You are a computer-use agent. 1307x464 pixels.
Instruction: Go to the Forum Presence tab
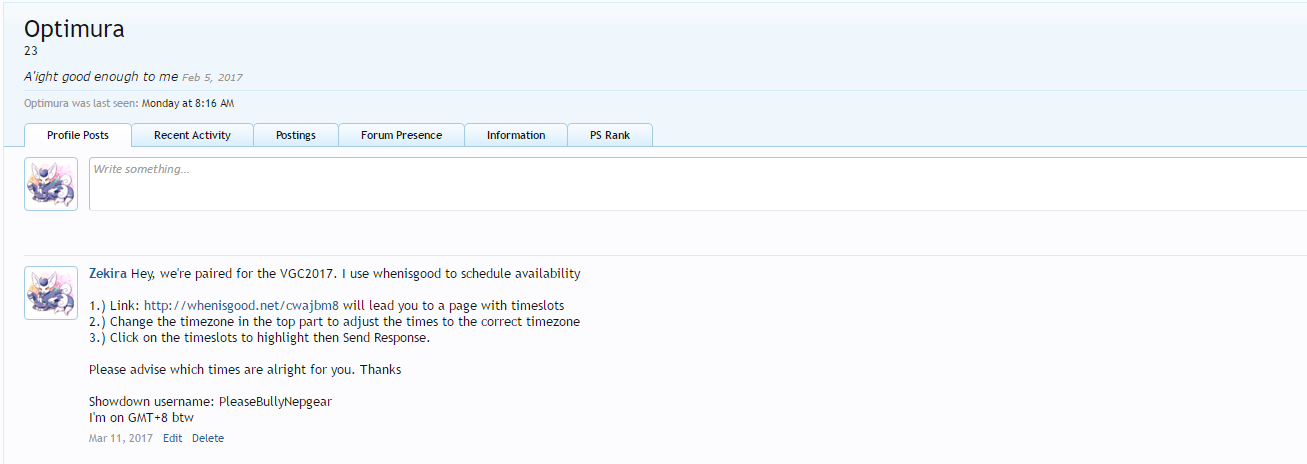coord(401,135)
